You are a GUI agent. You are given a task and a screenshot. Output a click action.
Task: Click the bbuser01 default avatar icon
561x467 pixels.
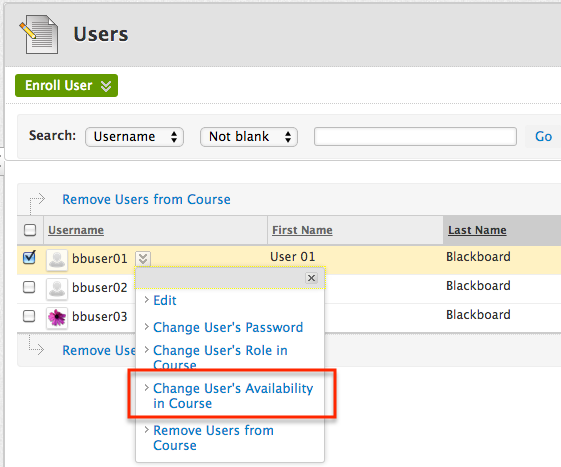pos(57,260)
